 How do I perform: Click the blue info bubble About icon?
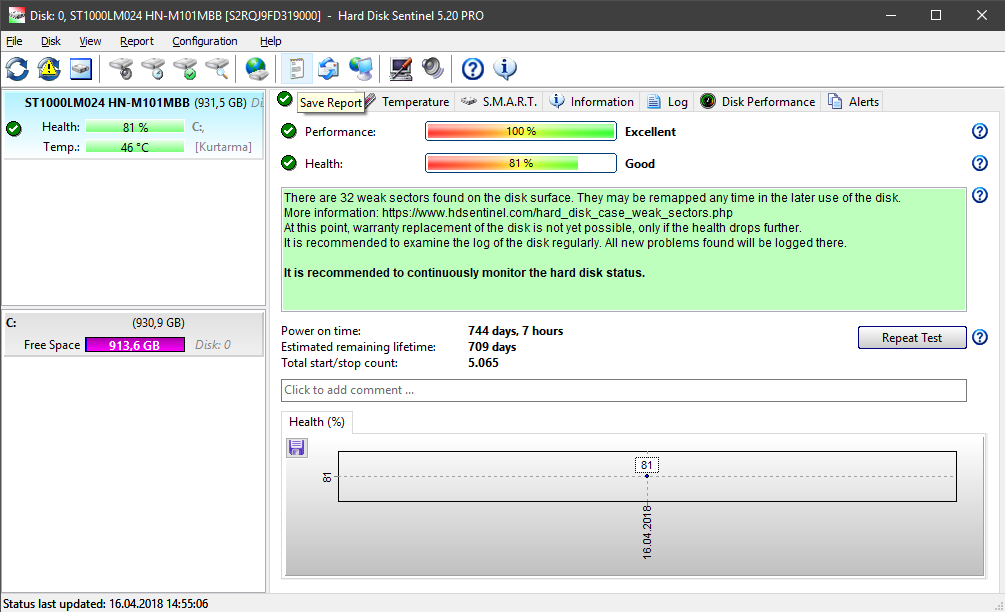[x=505, y=69]
